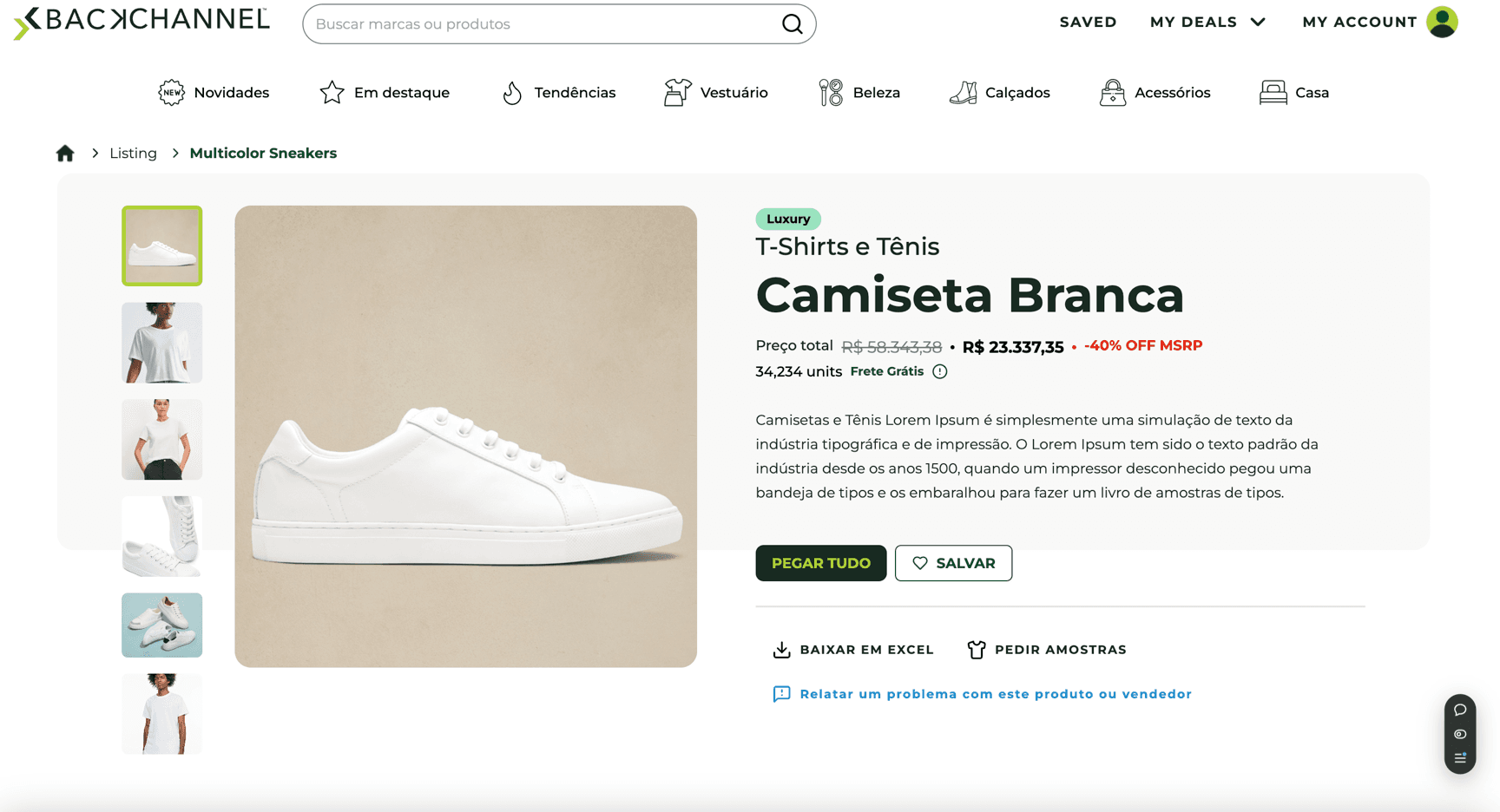Click the Listing breadcrumb link
The height and width of the screenshot is (812, 1500).
click(133, 154)
